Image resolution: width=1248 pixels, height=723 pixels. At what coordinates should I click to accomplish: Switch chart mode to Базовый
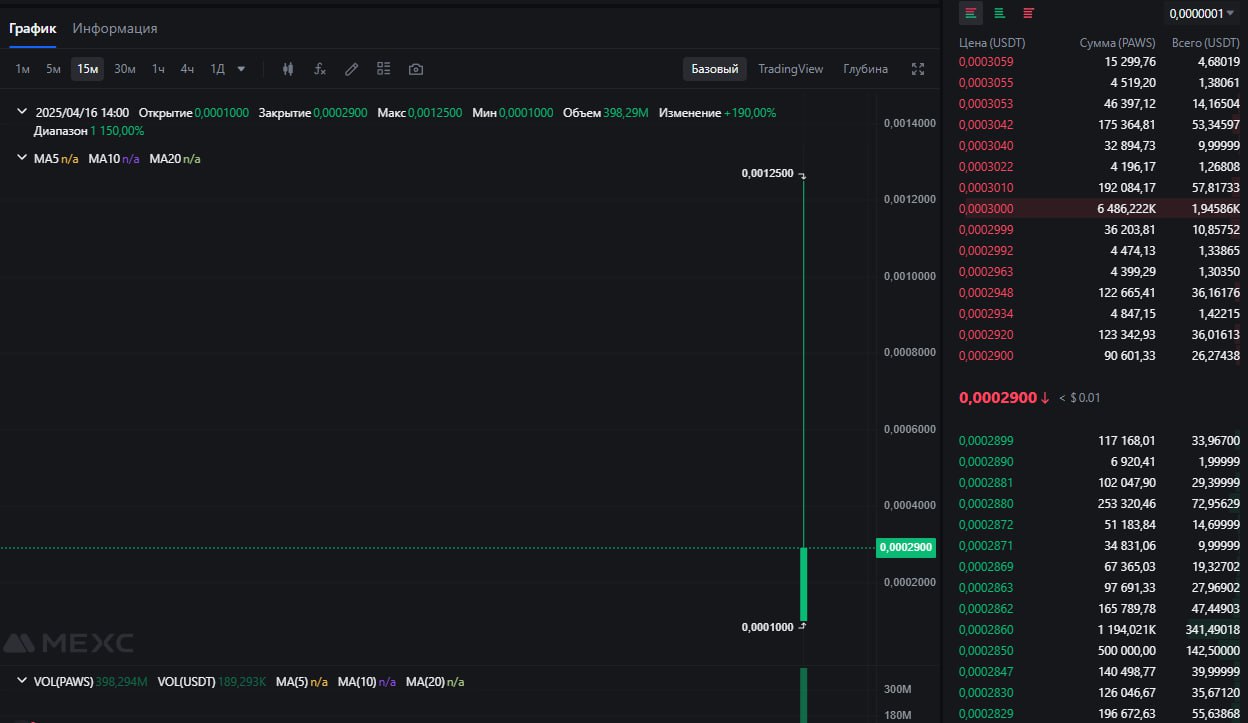(x=715, y=69)
